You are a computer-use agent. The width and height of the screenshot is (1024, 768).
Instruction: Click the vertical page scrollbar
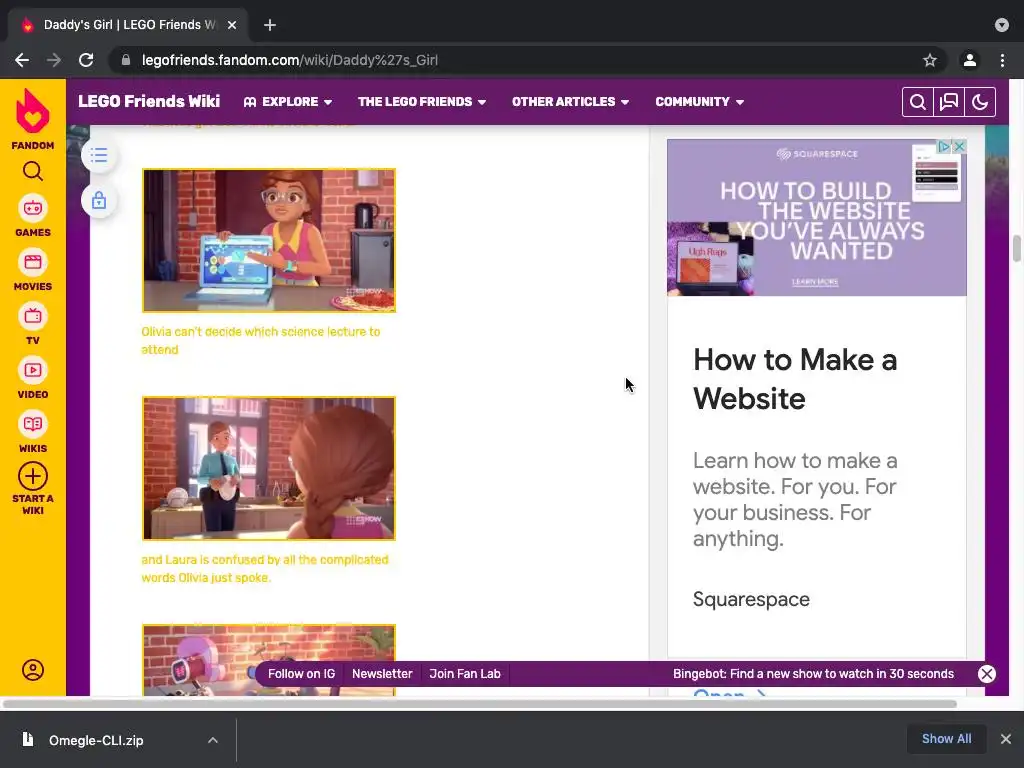(1017, 249)
